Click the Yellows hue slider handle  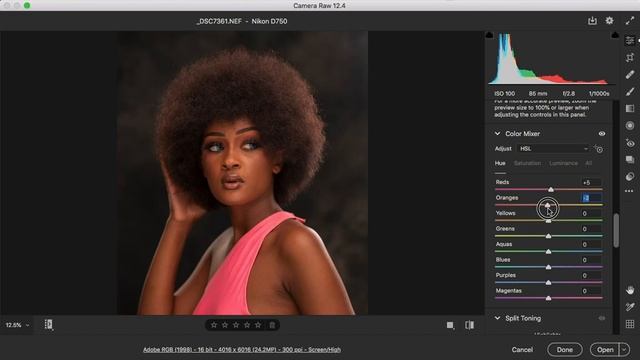click(549, 220)
